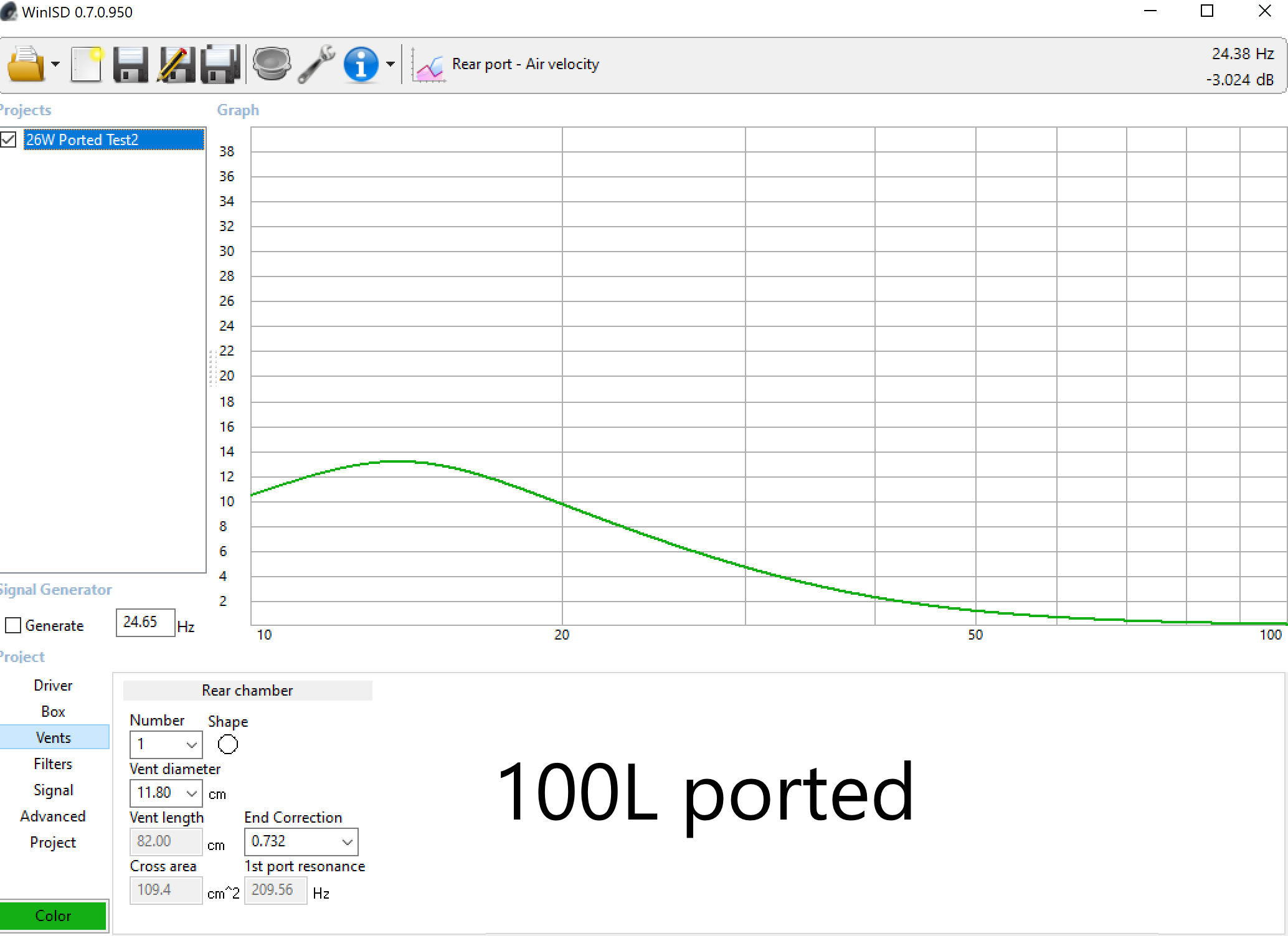Viewport: 1288px width, 936px height.
Task: Open the driver database speaker icon
Action: (x=271, y=64)
